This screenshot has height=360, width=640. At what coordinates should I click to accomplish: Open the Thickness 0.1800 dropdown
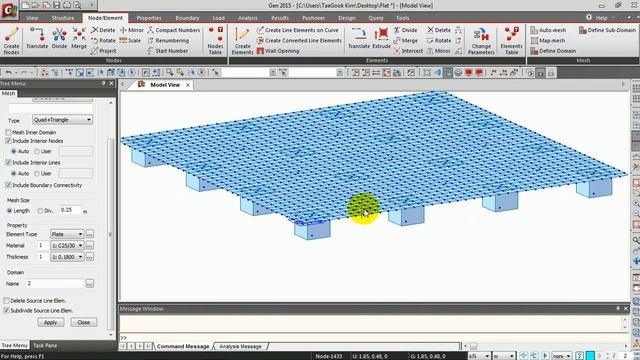(67, 257)
